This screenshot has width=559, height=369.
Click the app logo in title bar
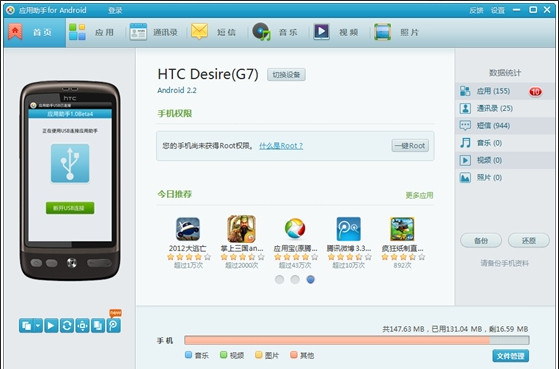tap(10, 10)
